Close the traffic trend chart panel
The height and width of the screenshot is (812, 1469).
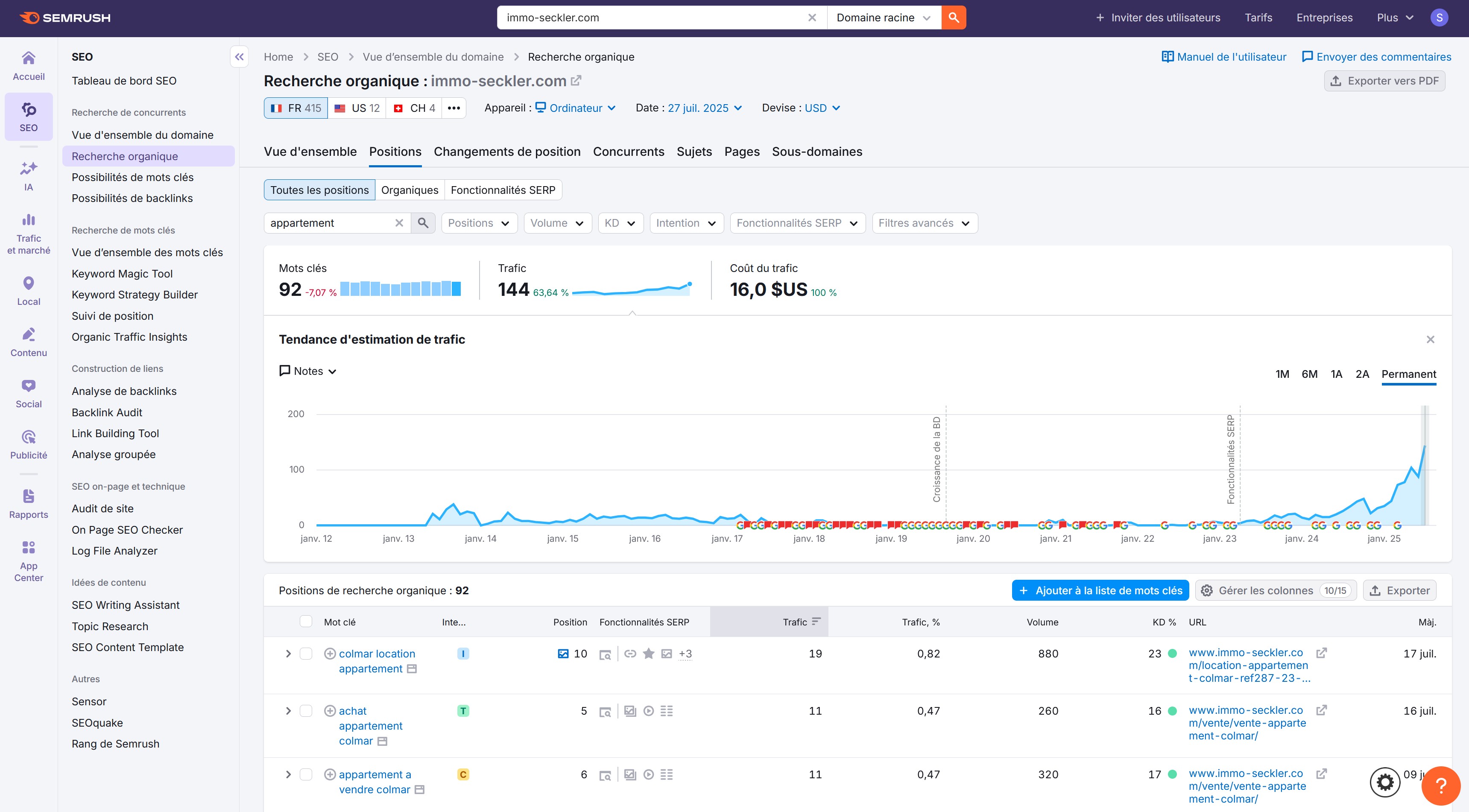(1430, 339)
